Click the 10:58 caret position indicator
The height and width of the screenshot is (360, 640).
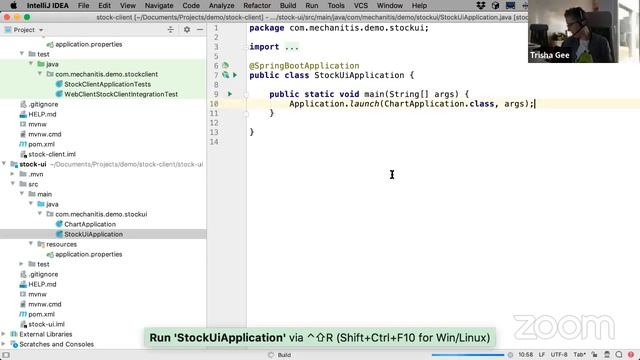[x=526, y=355]
